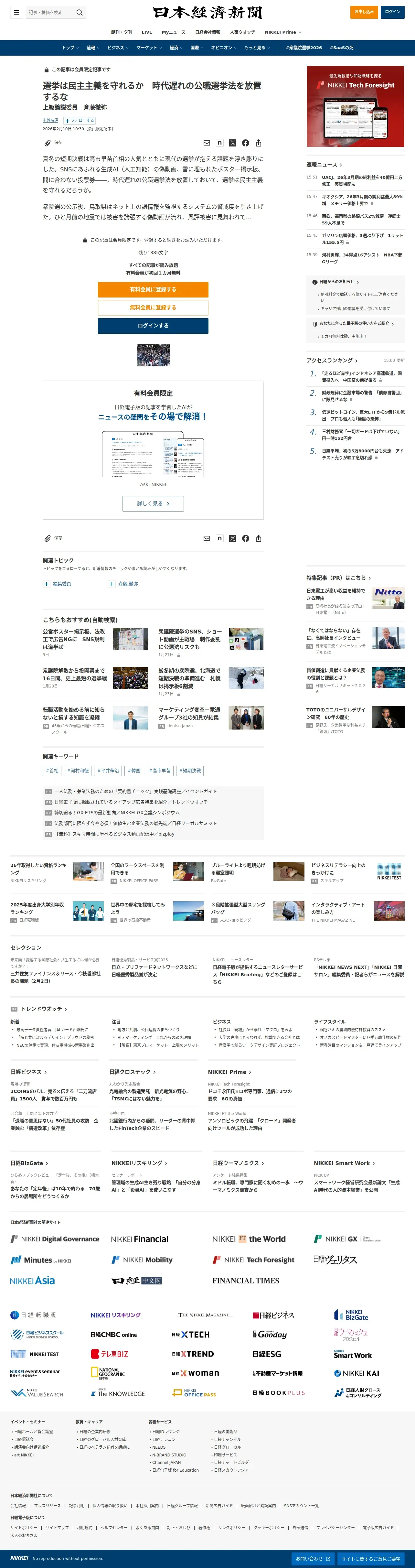Open the Minutes by NIKKEI logo
Image resolution: width=415 pixels, height=1568 pixels.
tap(41, 1260)
